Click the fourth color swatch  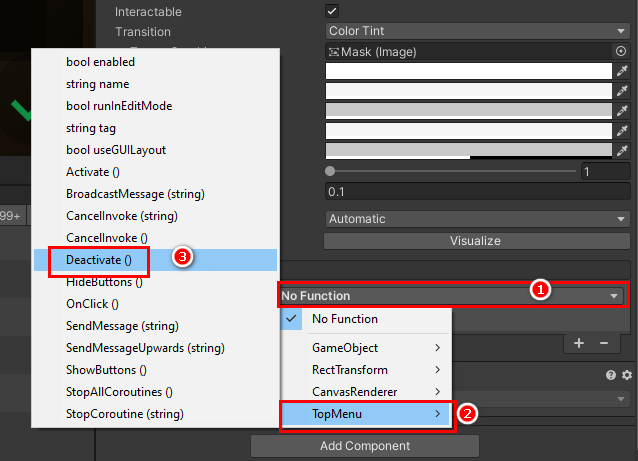468,131
